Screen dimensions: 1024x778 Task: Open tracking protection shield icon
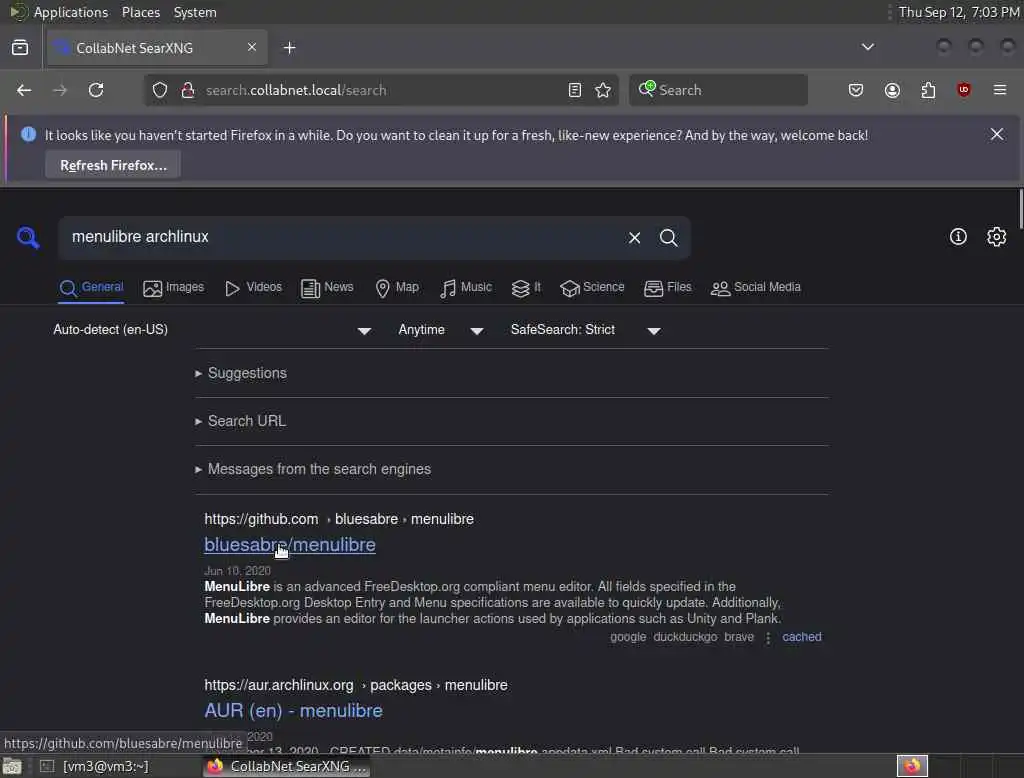(160, 90)
